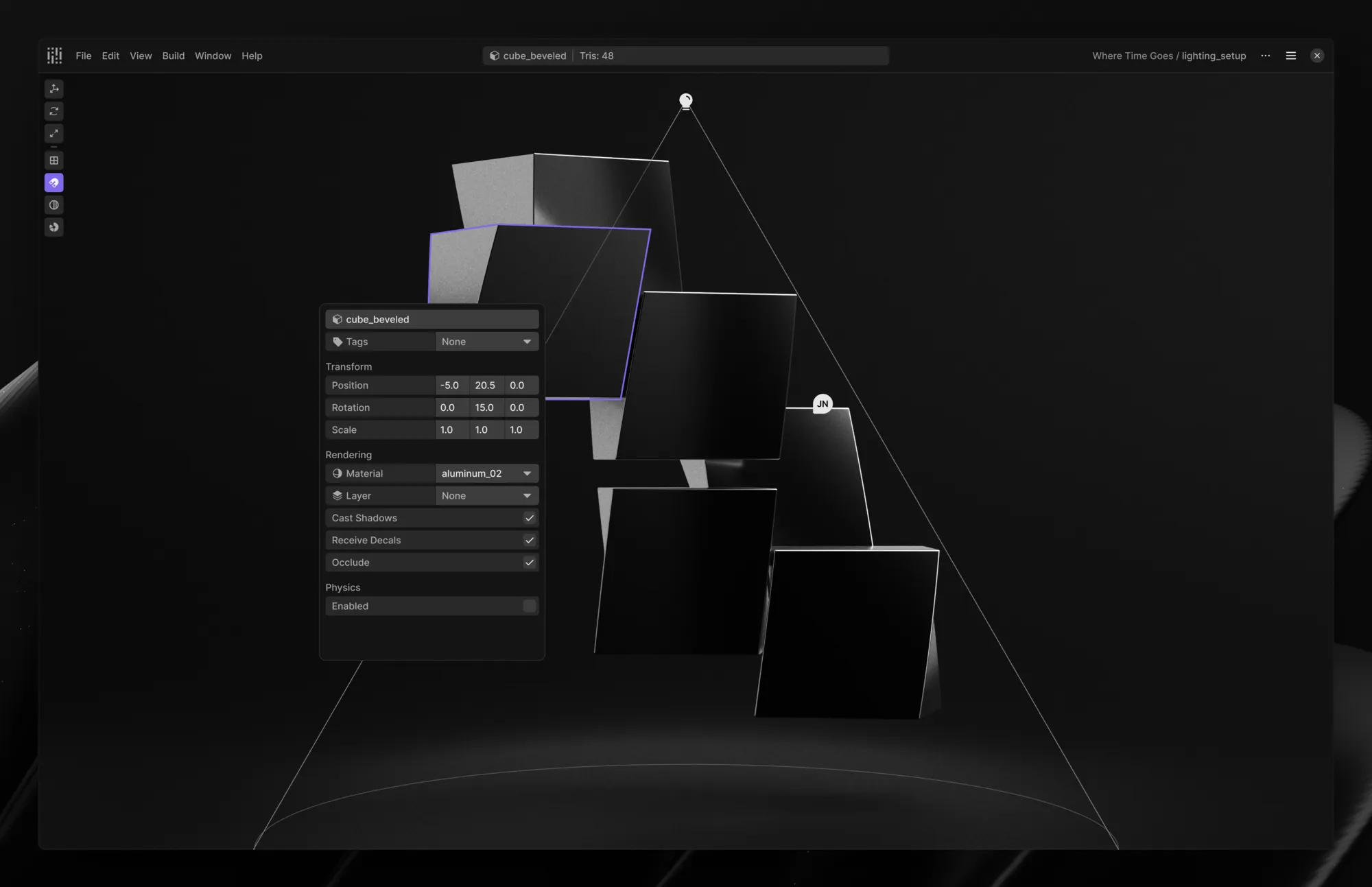Select the Rotate tool in left toolbar
The image size is (1372, 887).
(54, 111)
